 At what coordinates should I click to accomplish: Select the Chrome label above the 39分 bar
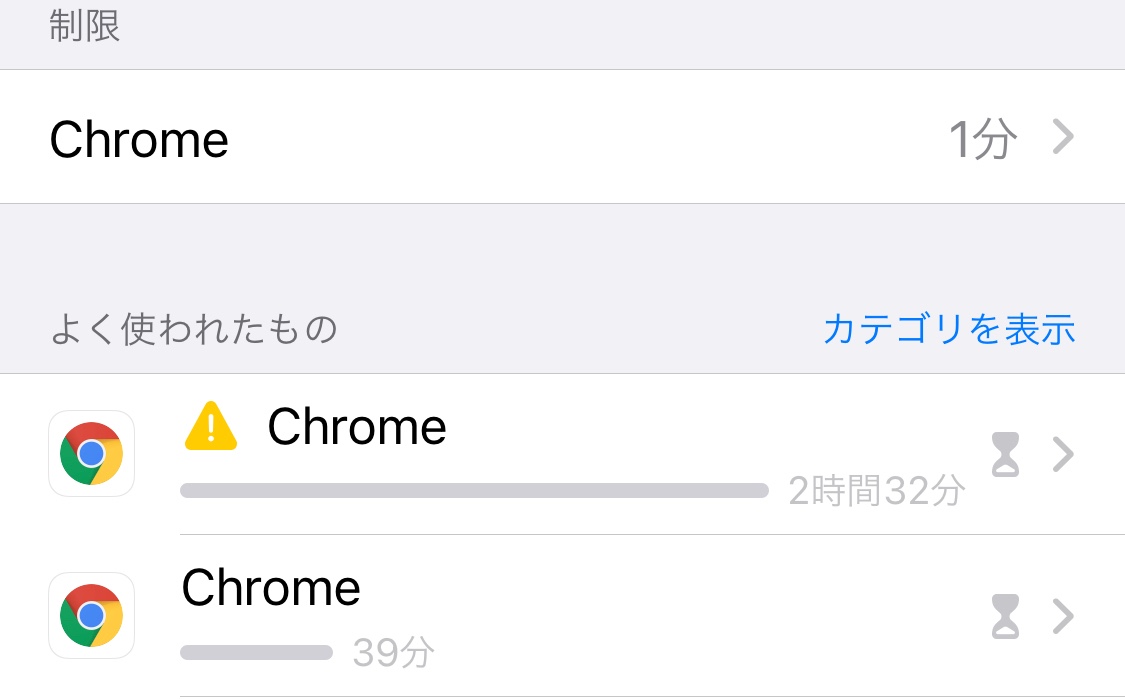coord(271,588)
